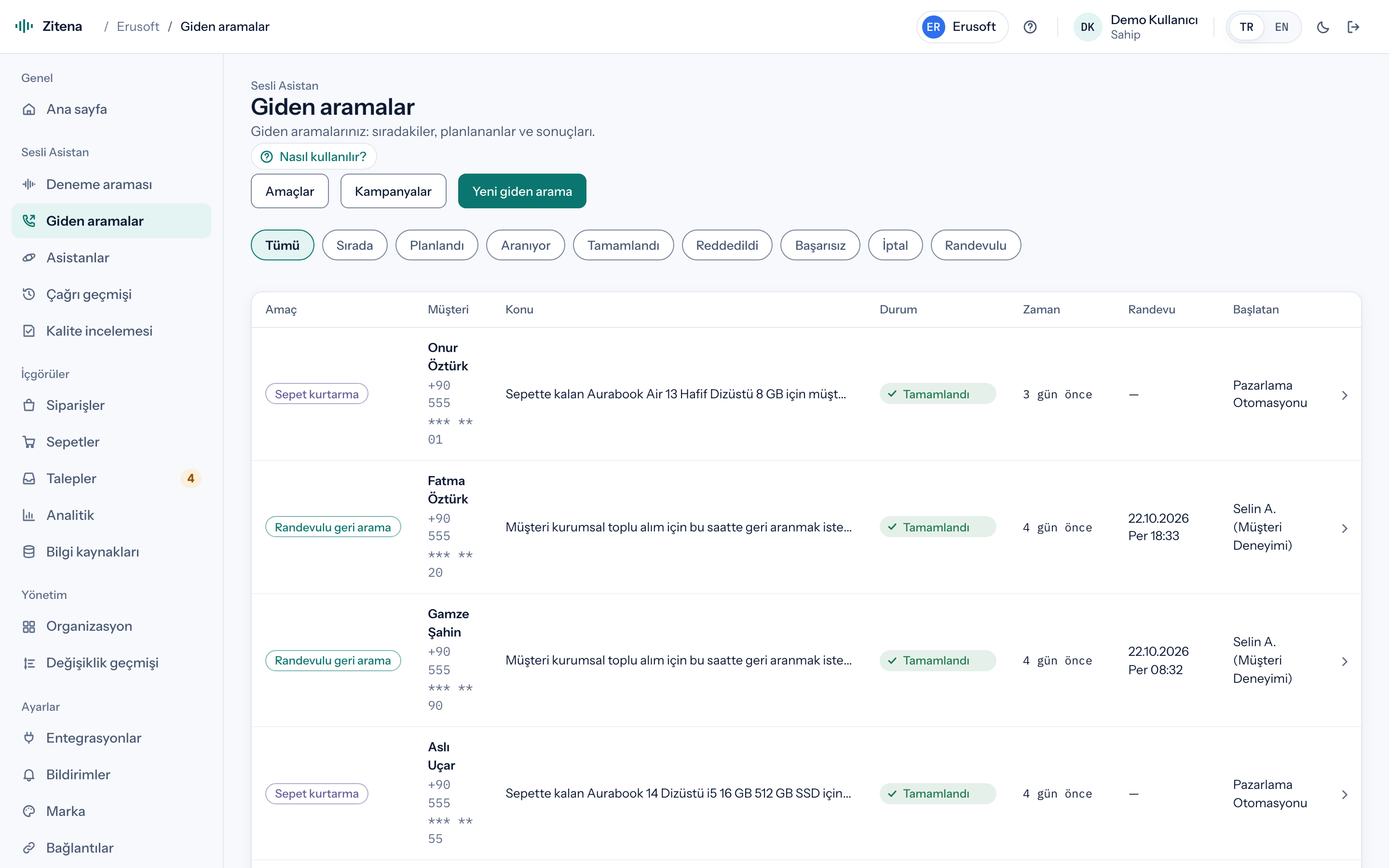The image size is (1389, 868).
Task: Open the Nasıl kullanılır? help link
Action: point(313,157)
